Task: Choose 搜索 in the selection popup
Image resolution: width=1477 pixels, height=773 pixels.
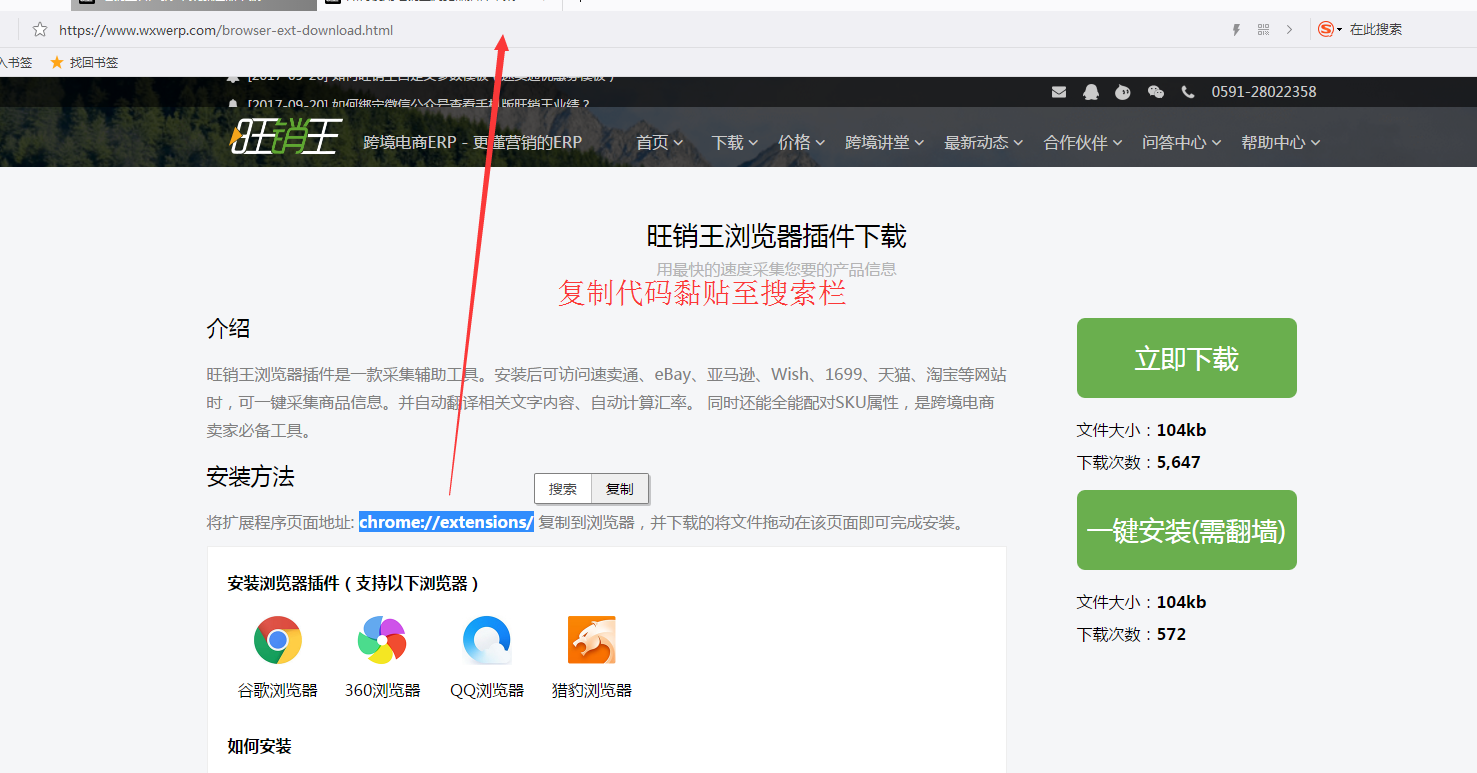Action: click(x=563, y=489)
